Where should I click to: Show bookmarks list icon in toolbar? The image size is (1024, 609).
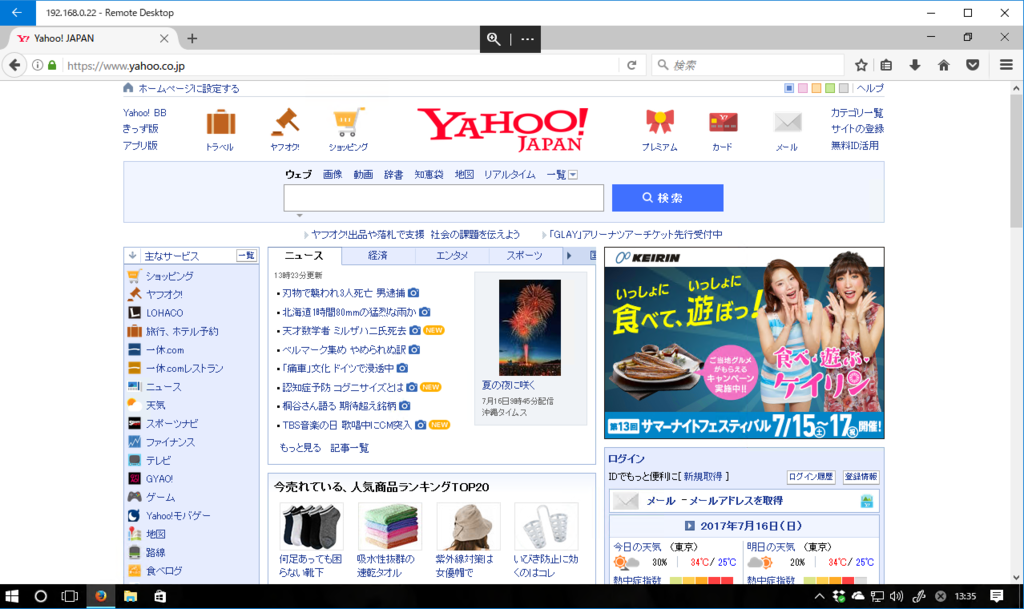886,65
